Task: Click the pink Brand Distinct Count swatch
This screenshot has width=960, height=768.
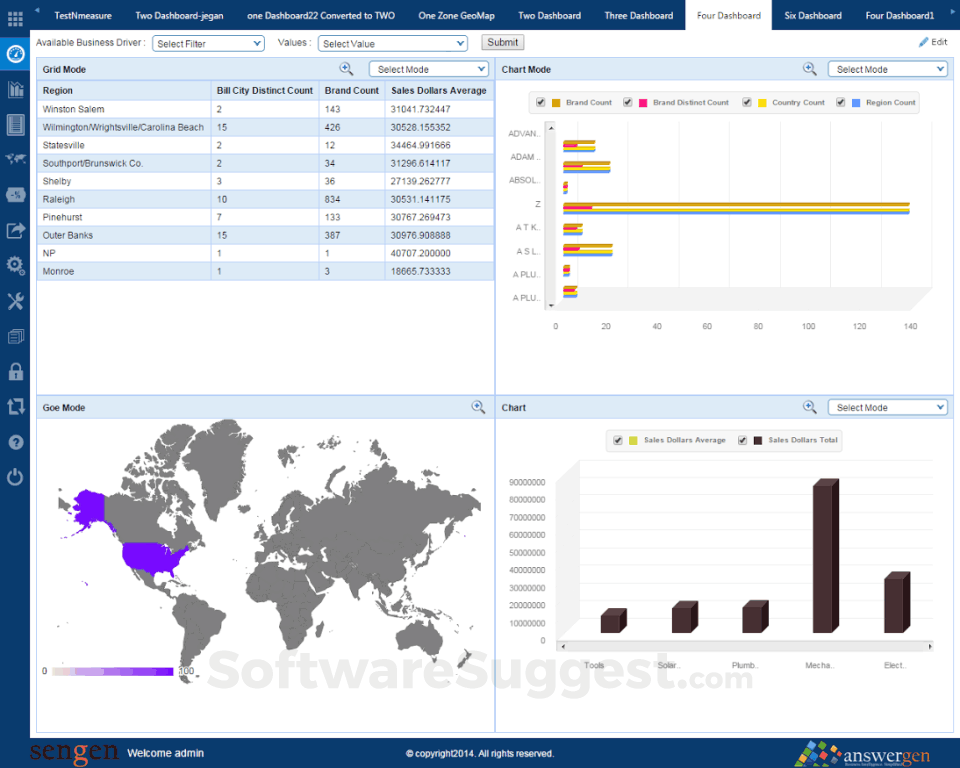Action: (x=643, y=103)
